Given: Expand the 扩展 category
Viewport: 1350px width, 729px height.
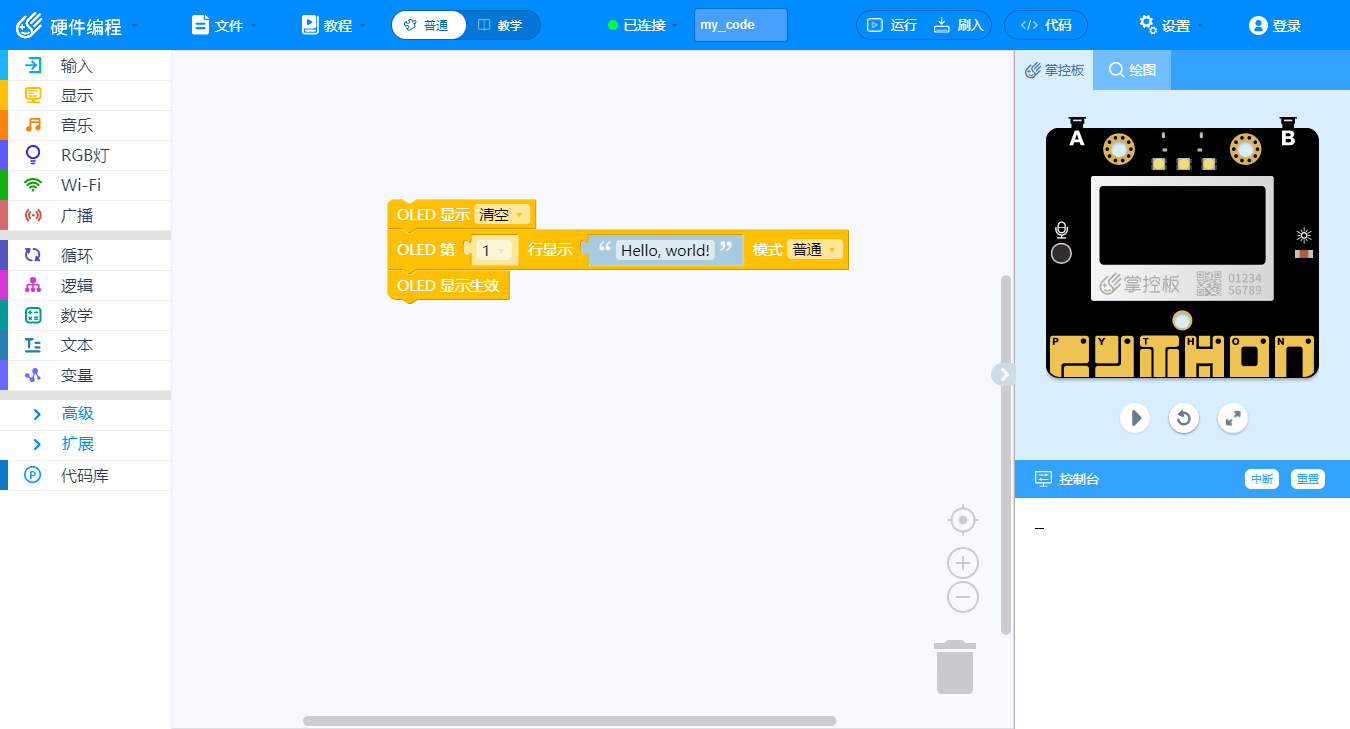Looking at the screenshot, I should pos(85,444).
